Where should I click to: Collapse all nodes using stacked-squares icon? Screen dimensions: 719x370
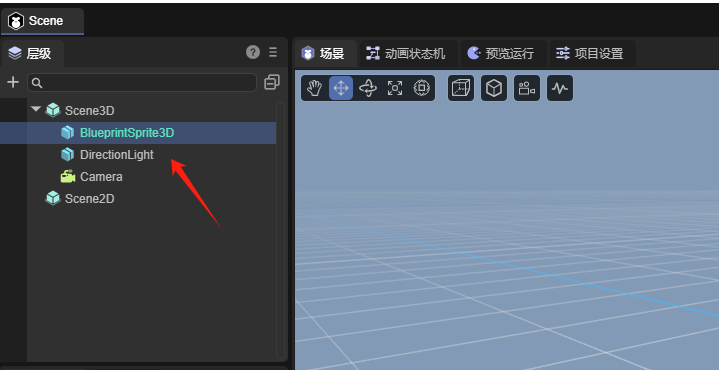click(272, 83)
